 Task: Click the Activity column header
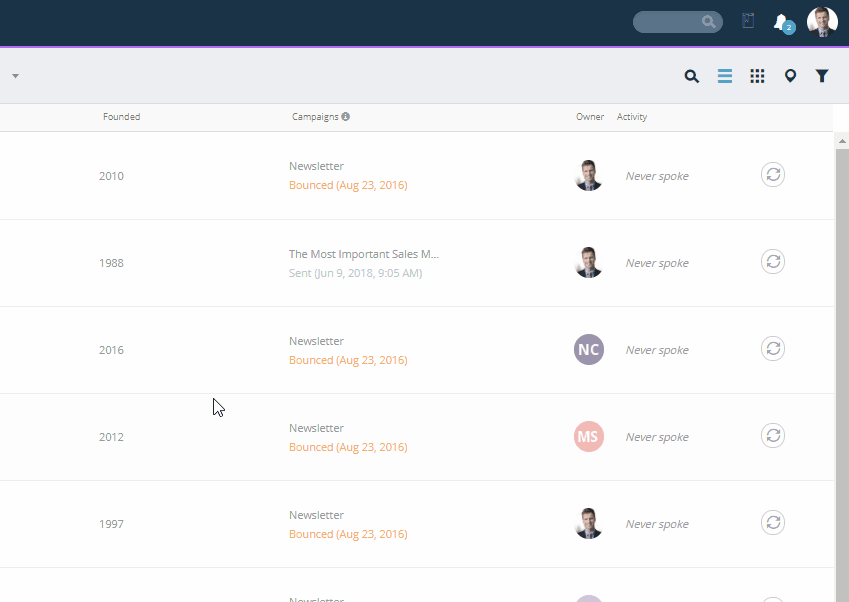[x=631, y=117]
